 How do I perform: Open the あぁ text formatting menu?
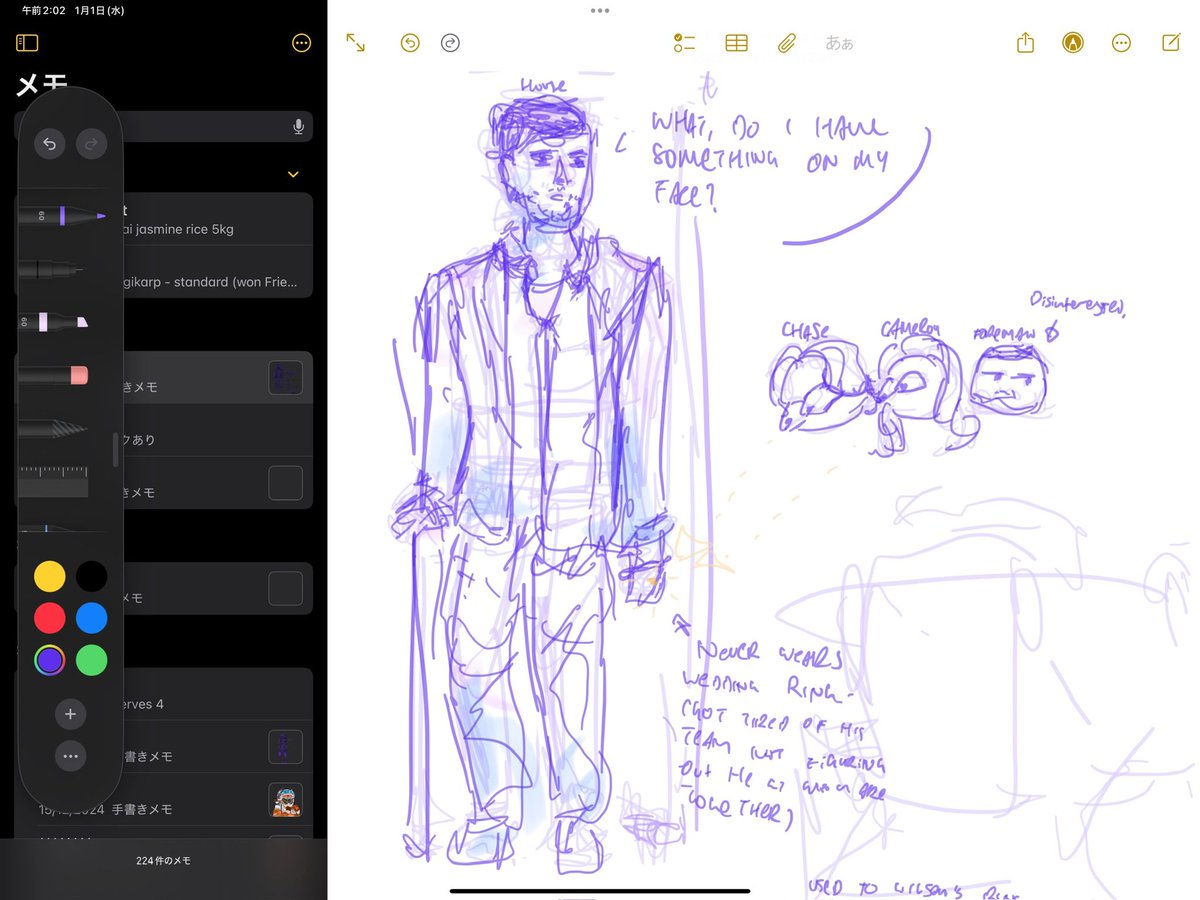839,43
